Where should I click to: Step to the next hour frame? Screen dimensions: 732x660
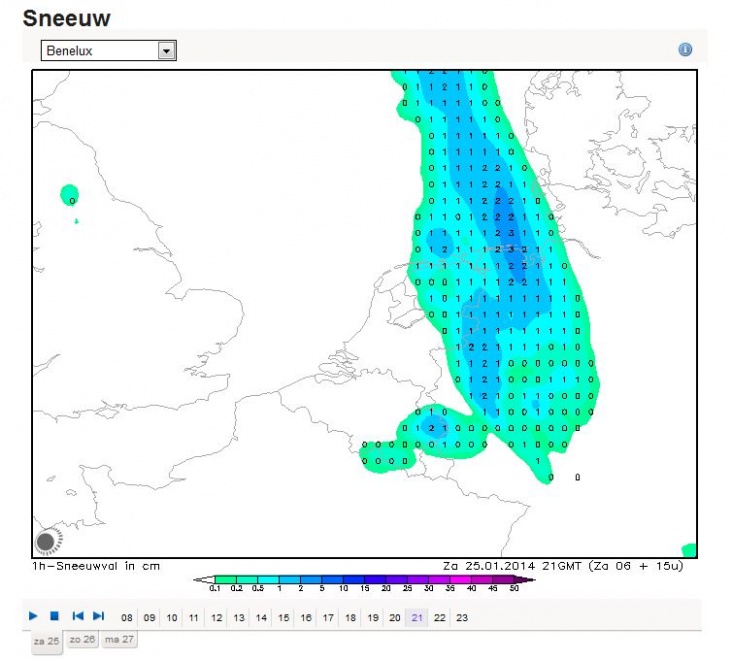pyautogui.click(x=98, y=616)
